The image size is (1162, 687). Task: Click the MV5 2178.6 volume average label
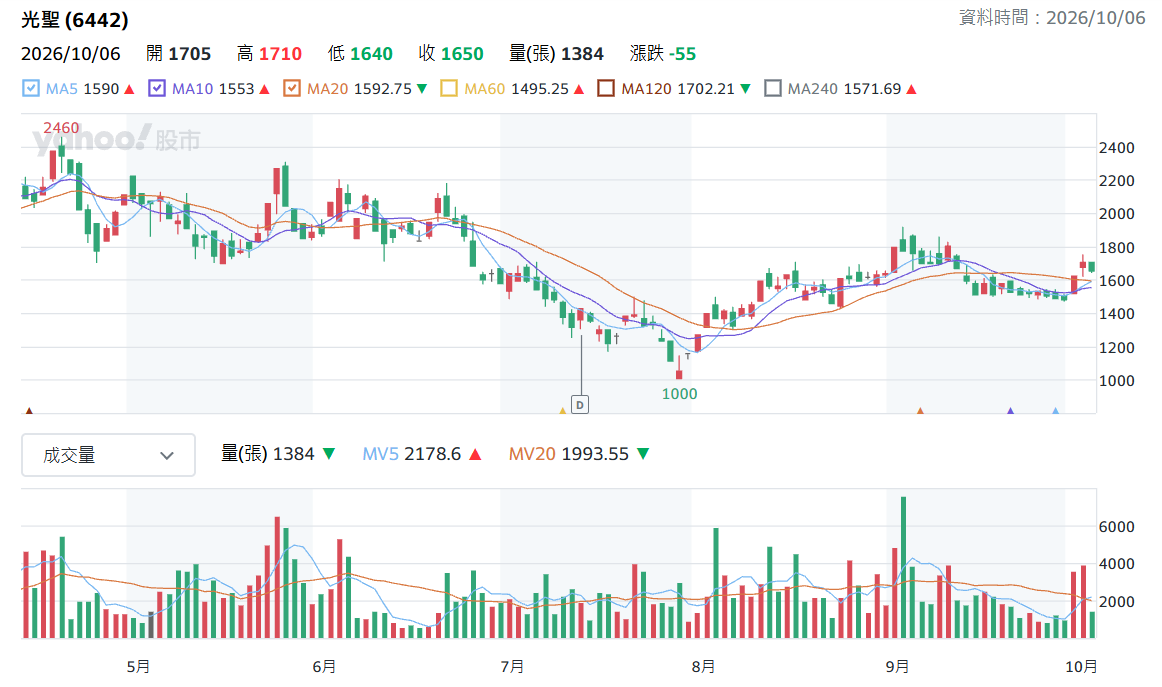pos(412,454)
